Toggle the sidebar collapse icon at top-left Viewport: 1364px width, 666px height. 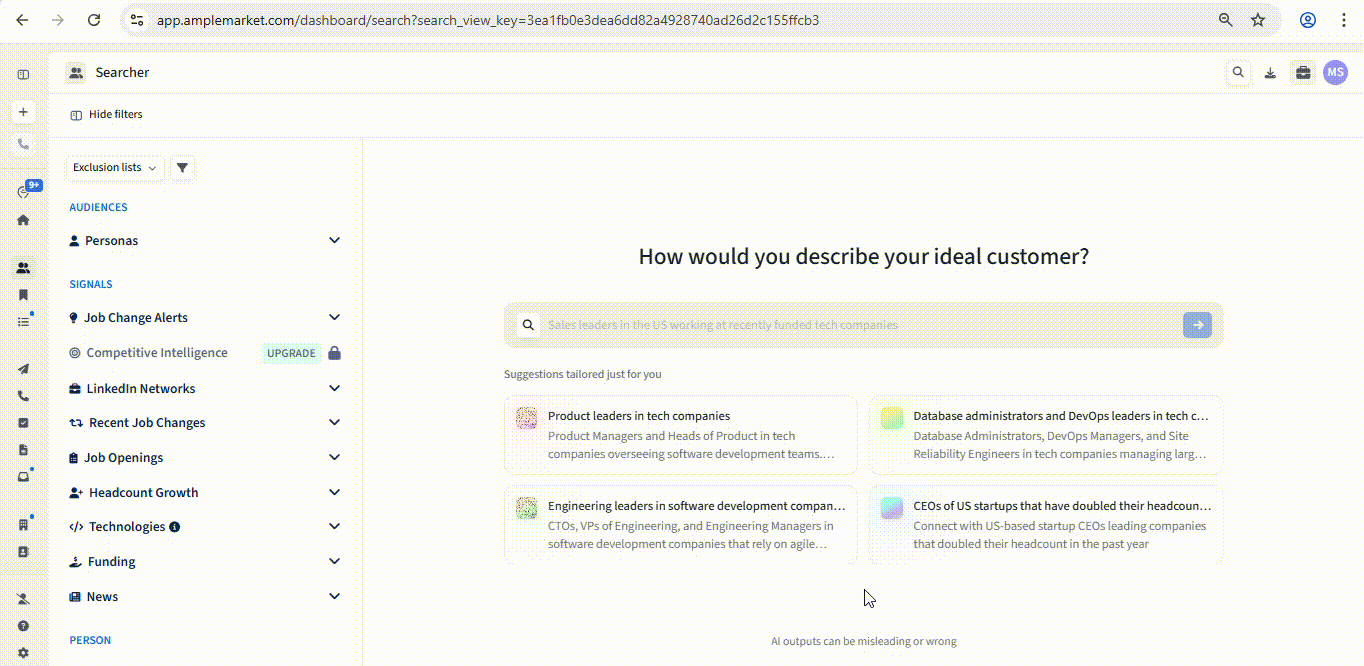pyautogui.click(x=23, y=75)
